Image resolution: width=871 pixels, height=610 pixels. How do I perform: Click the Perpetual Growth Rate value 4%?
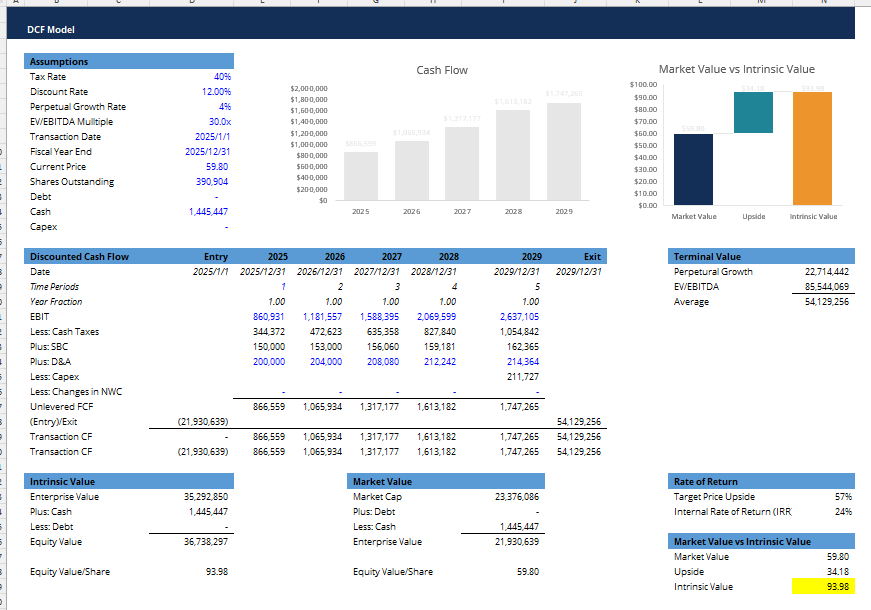tap(224, 107)
